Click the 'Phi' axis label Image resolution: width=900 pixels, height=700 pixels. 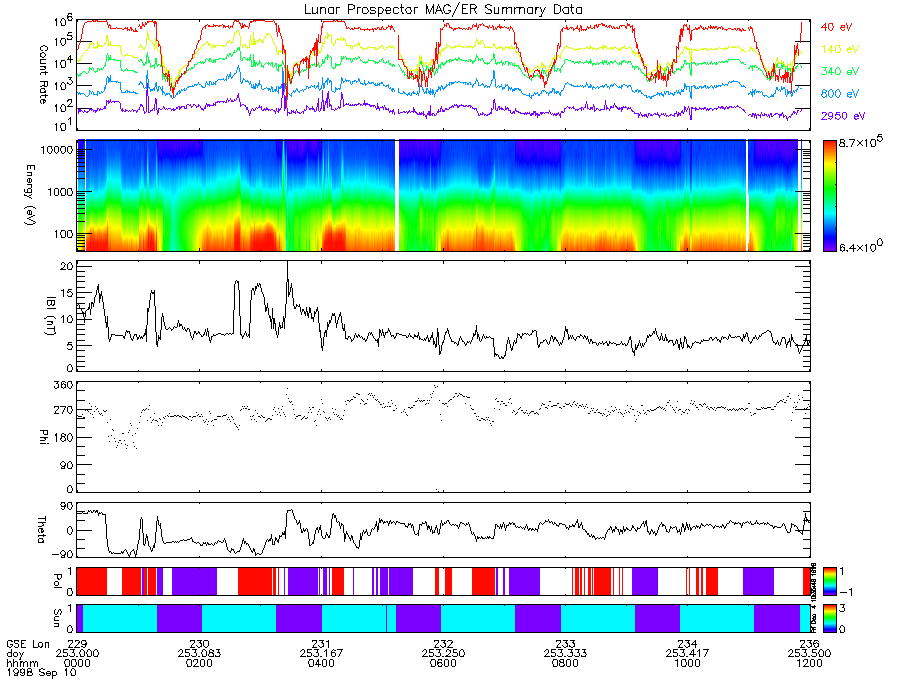(x=43, y=436)
